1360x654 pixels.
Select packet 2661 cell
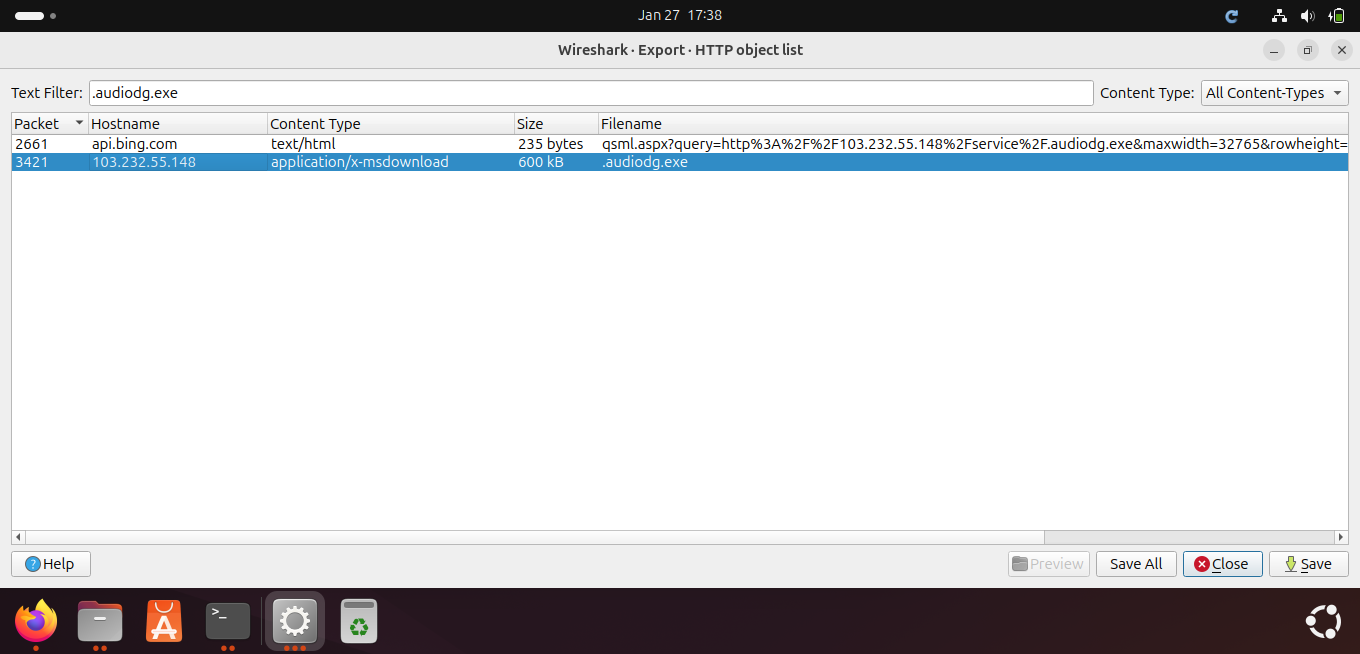point(49,144)
